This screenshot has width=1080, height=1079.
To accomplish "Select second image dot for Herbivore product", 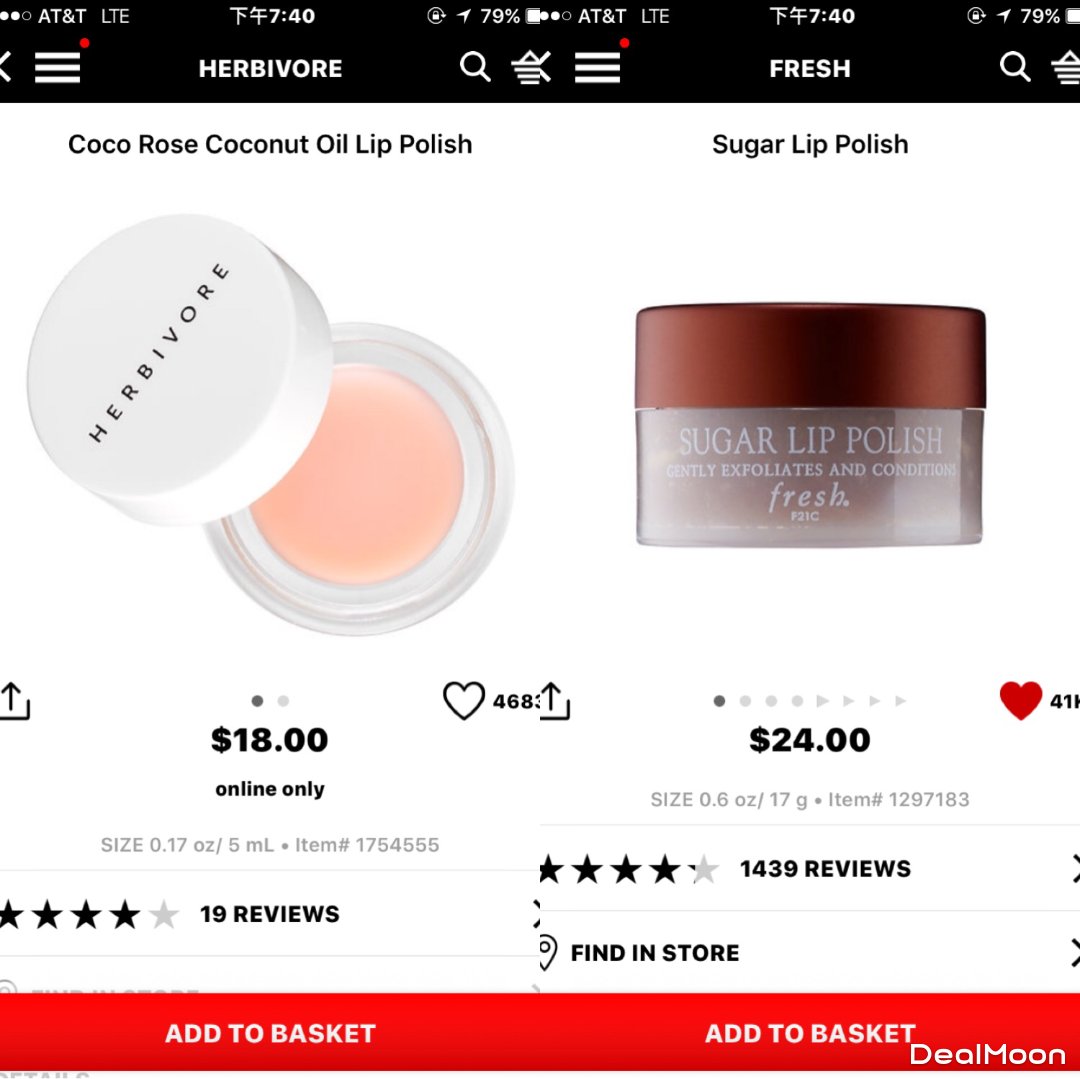I will [x=283, y=701].
